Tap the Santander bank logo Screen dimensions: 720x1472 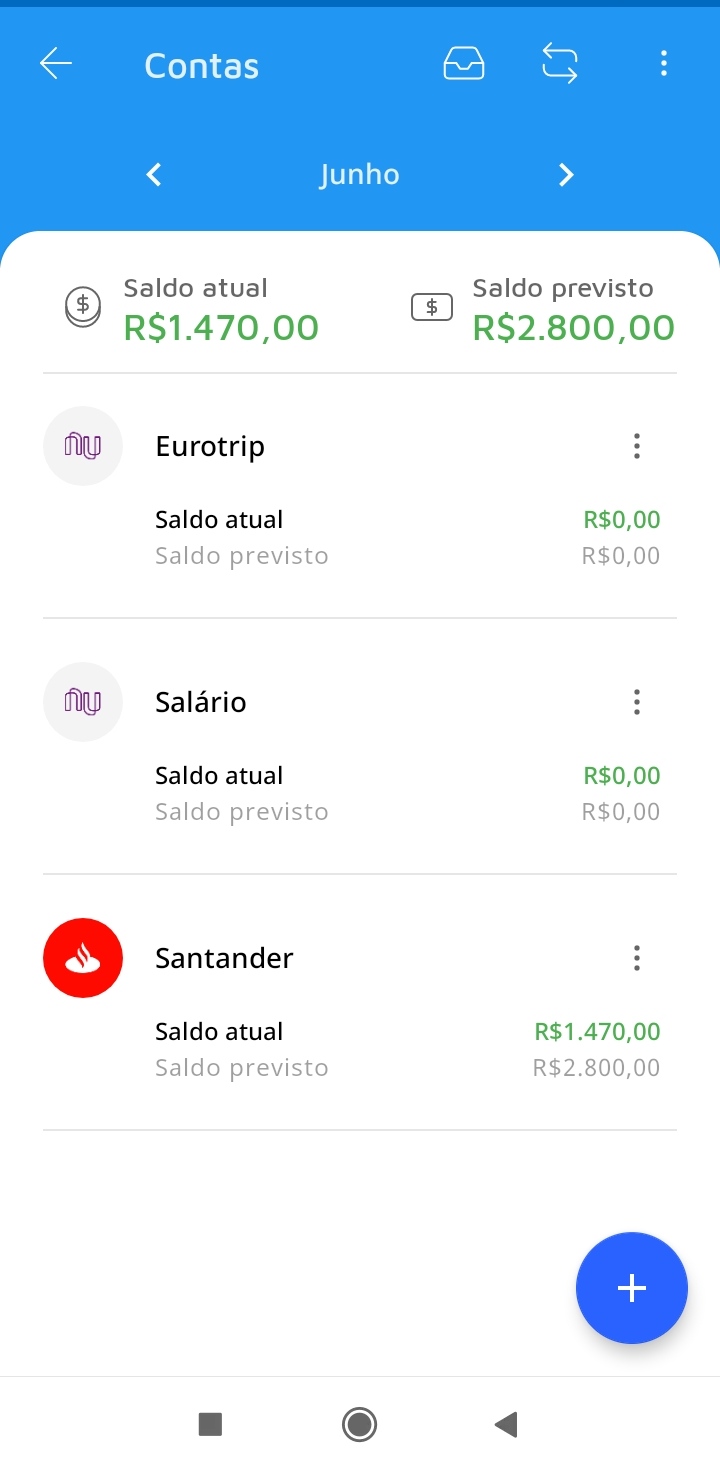83,958
